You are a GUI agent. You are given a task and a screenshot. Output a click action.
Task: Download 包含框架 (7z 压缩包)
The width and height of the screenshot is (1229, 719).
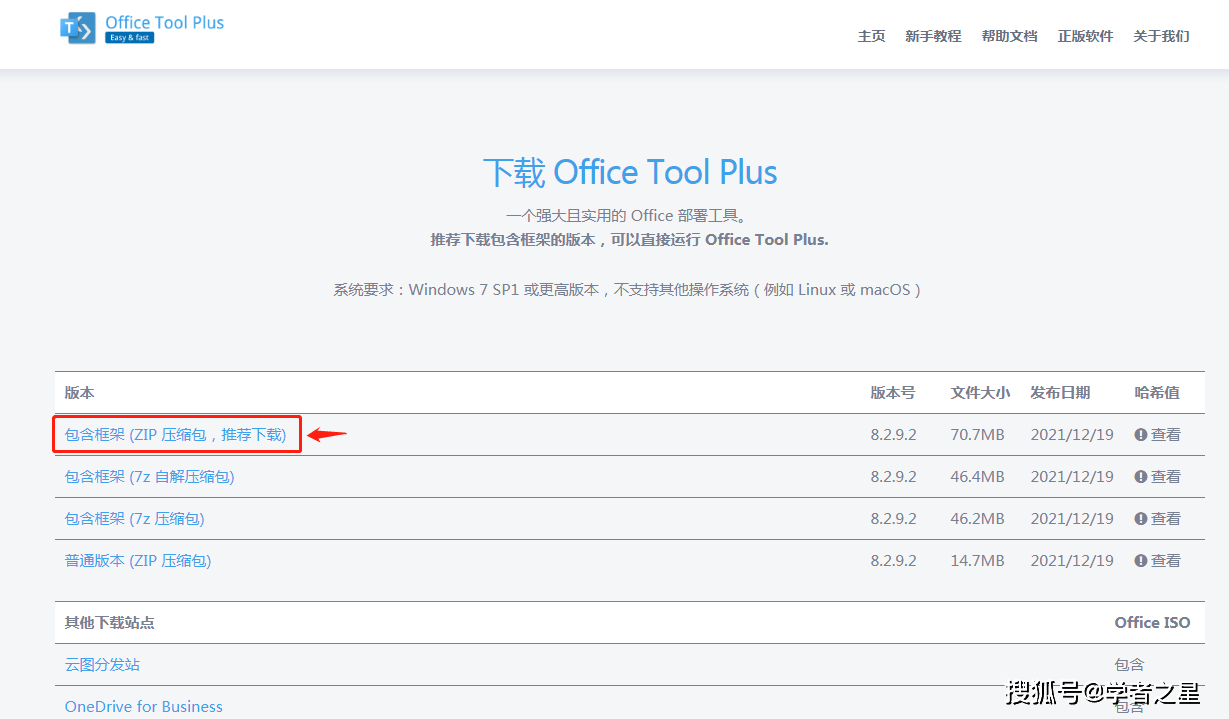135,519
